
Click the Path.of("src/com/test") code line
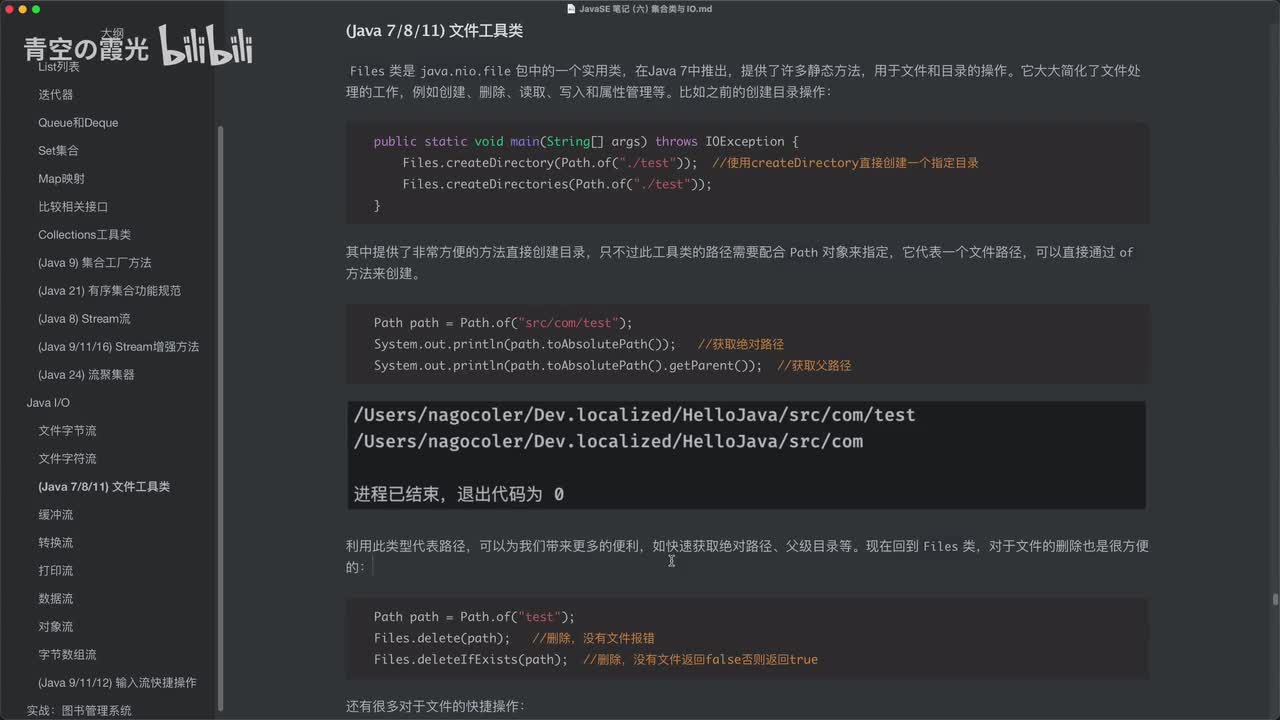tap(503, 322)
